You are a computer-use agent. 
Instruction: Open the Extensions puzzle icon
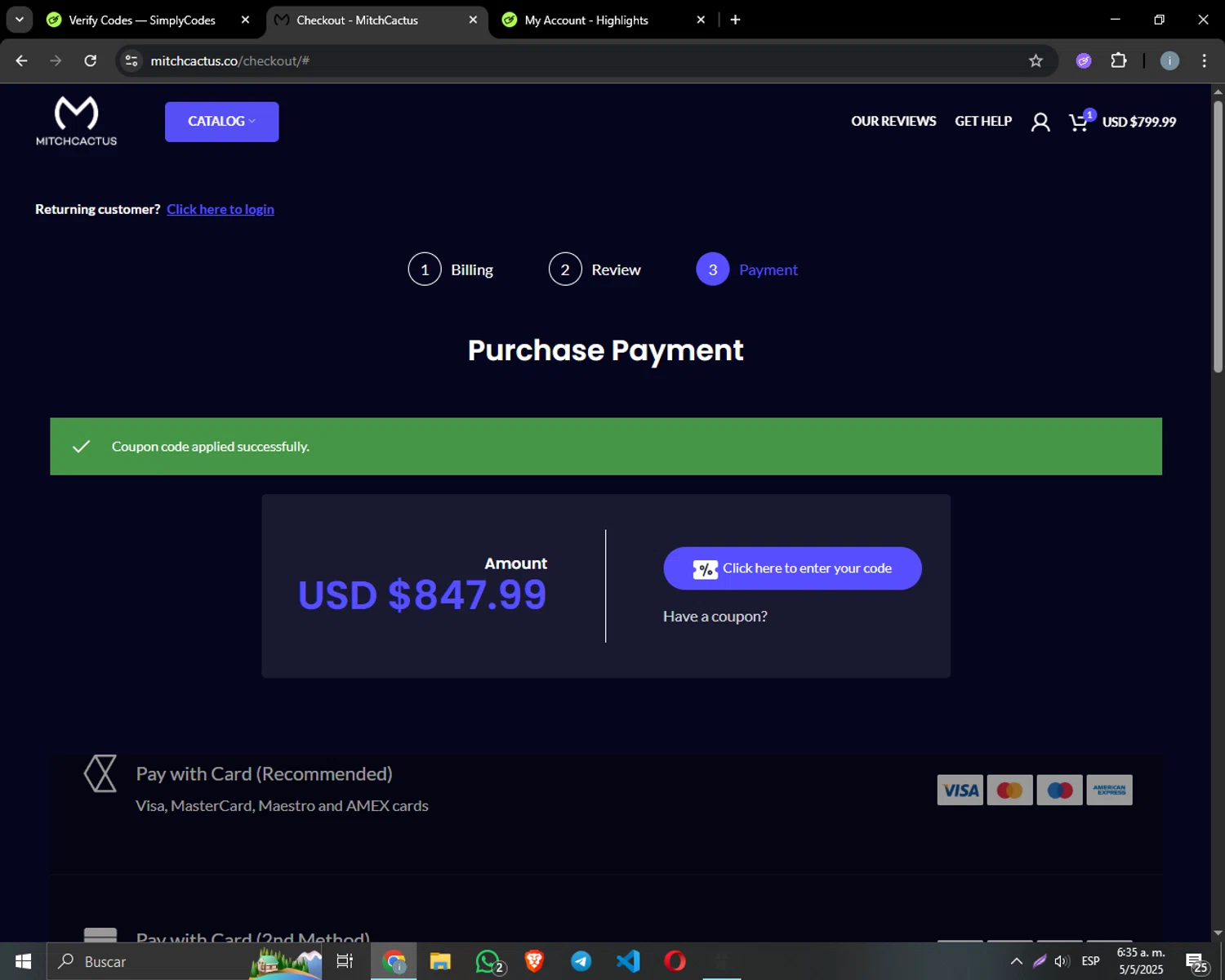click(1119, 60)
